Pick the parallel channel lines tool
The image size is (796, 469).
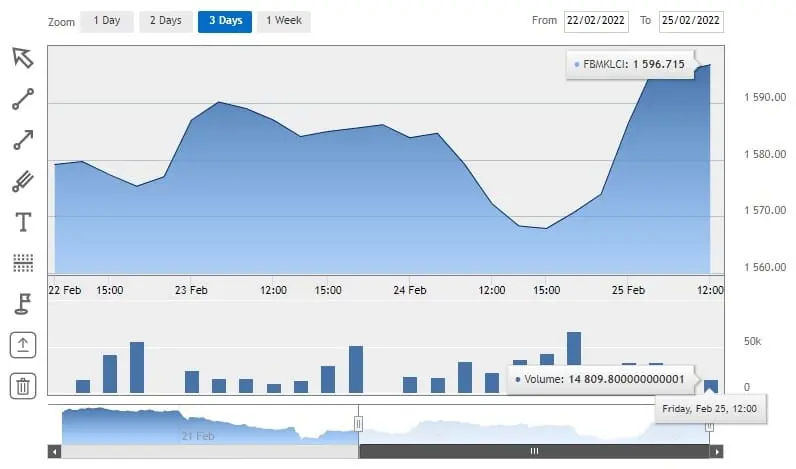click(x=23, y=181)
